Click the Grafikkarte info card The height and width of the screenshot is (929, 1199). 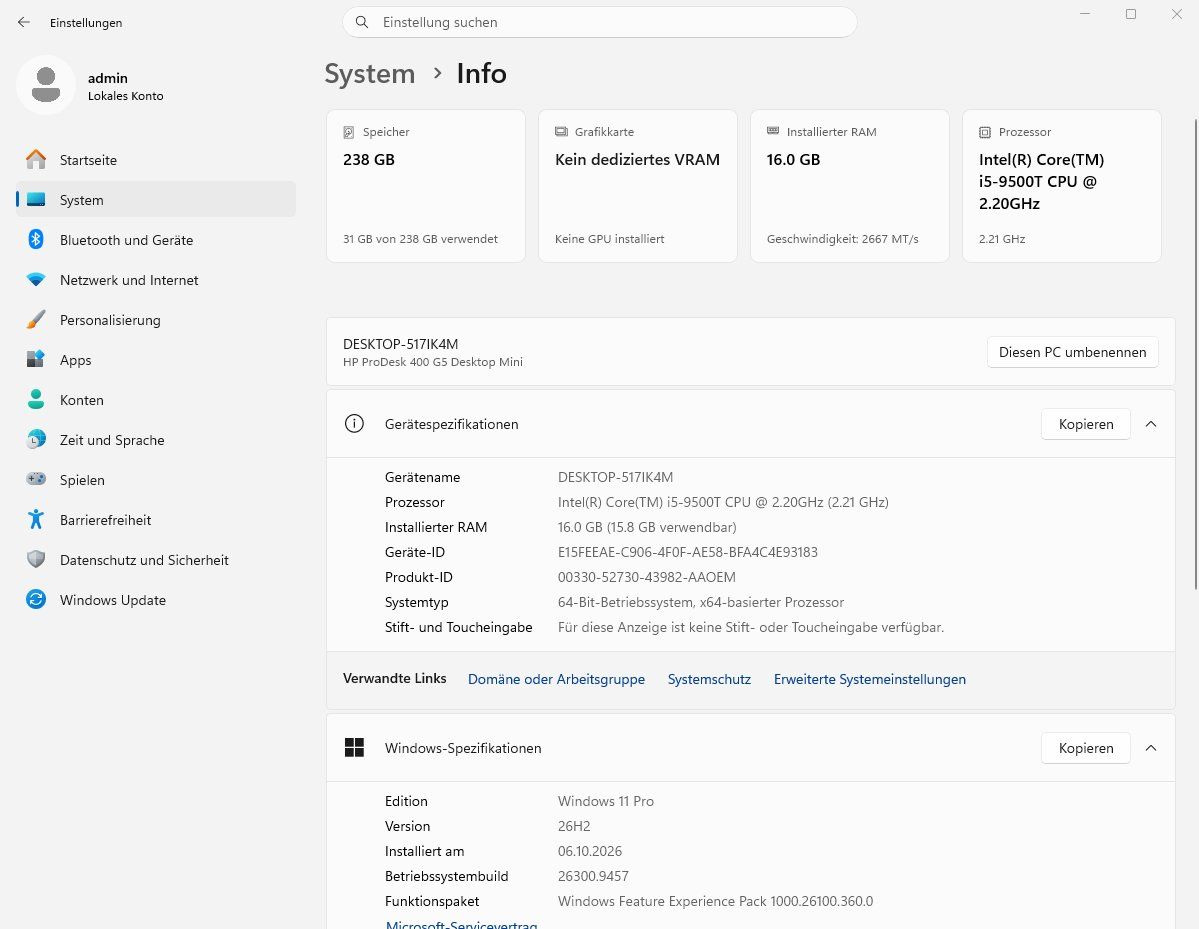pos(638,186)
